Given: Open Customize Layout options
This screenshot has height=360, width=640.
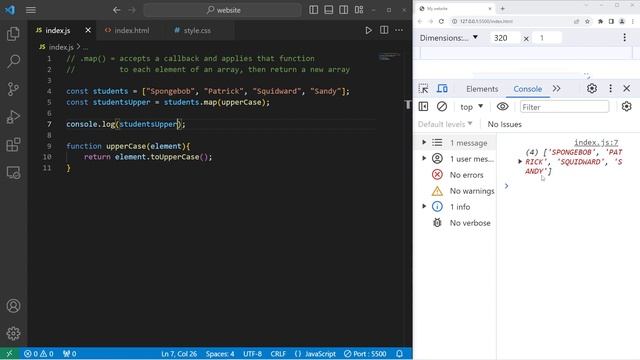Looking at the screenshot, I should pyautogui.click(x=359, y=10).
